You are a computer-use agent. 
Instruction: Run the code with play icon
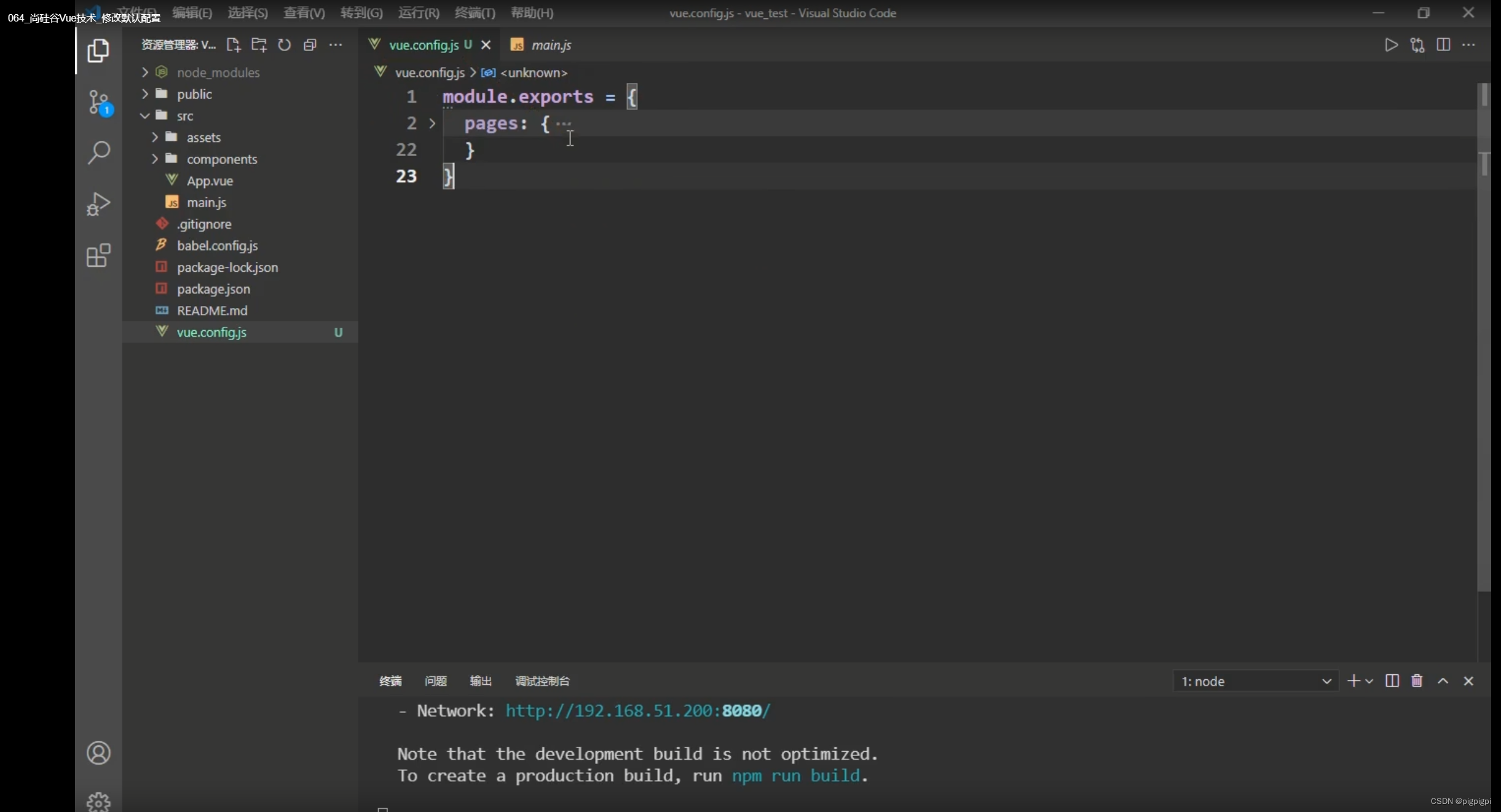point(1391,45)
